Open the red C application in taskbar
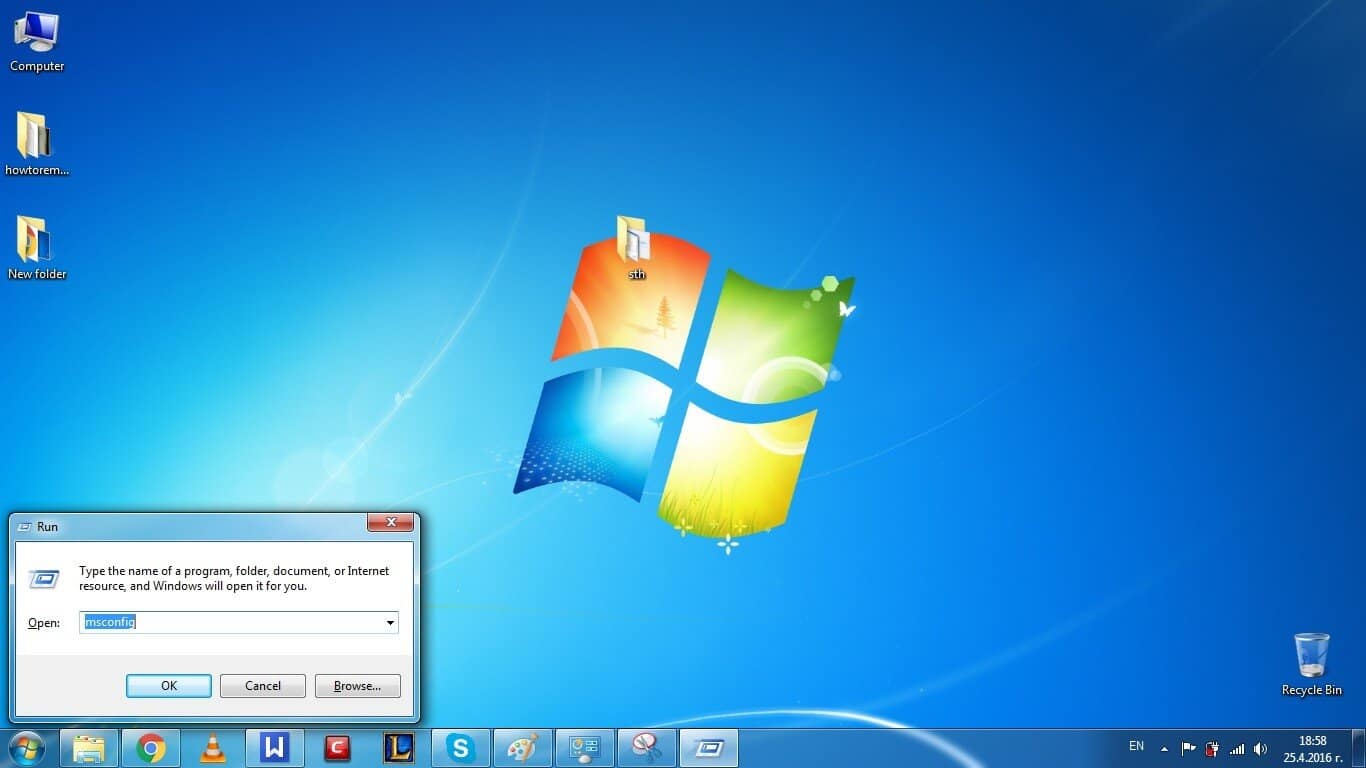The height and width of the screenshot is (768, 1366). (337, 748)
